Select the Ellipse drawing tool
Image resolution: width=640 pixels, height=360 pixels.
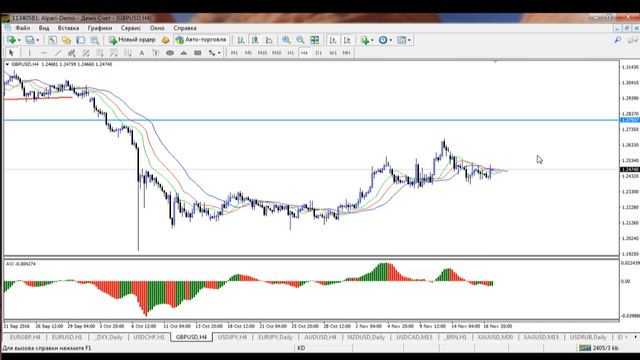[x=170, y=53]
